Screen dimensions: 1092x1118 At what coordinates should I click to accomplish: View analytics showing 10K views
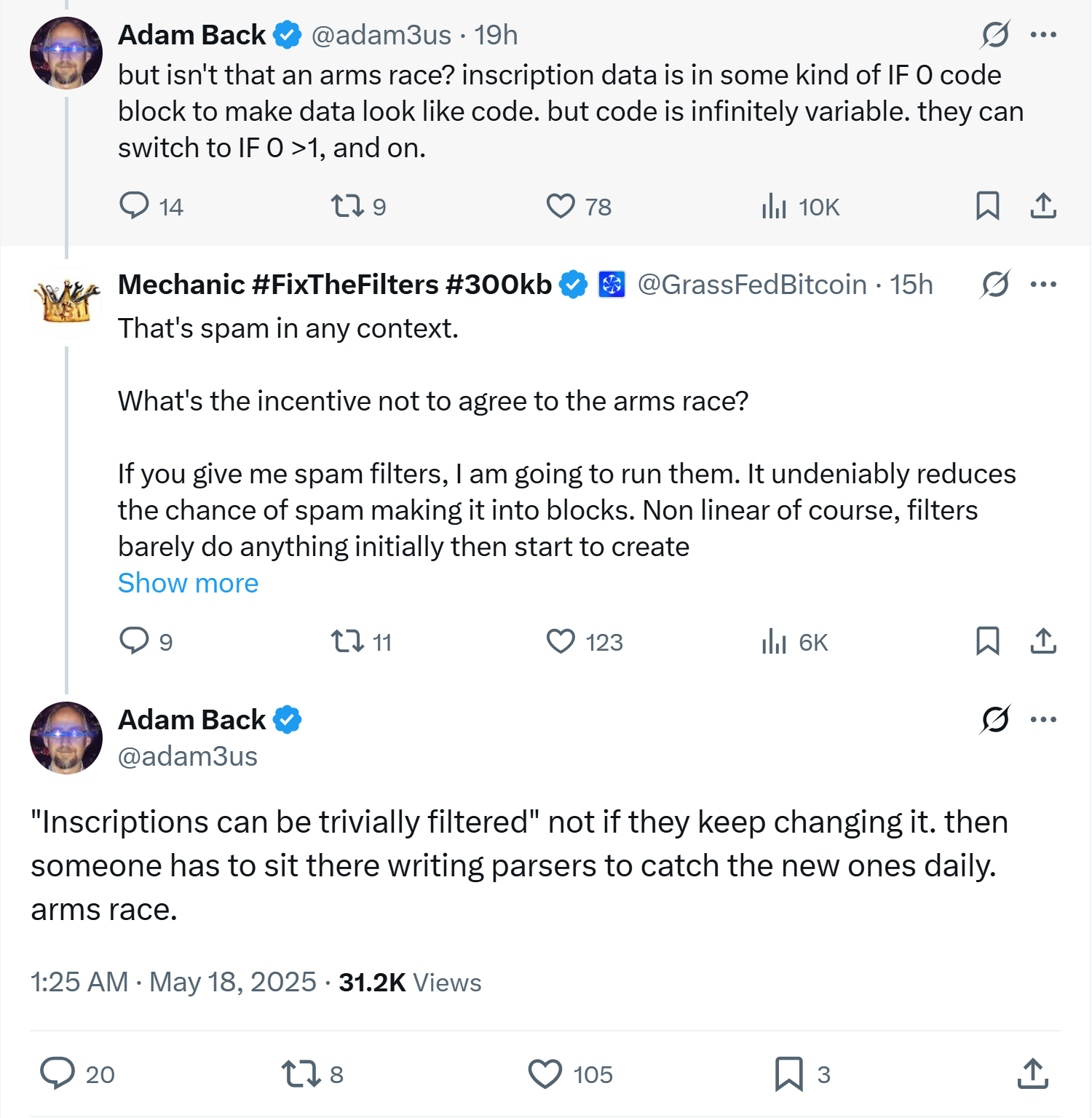click(x=775, y=206)
